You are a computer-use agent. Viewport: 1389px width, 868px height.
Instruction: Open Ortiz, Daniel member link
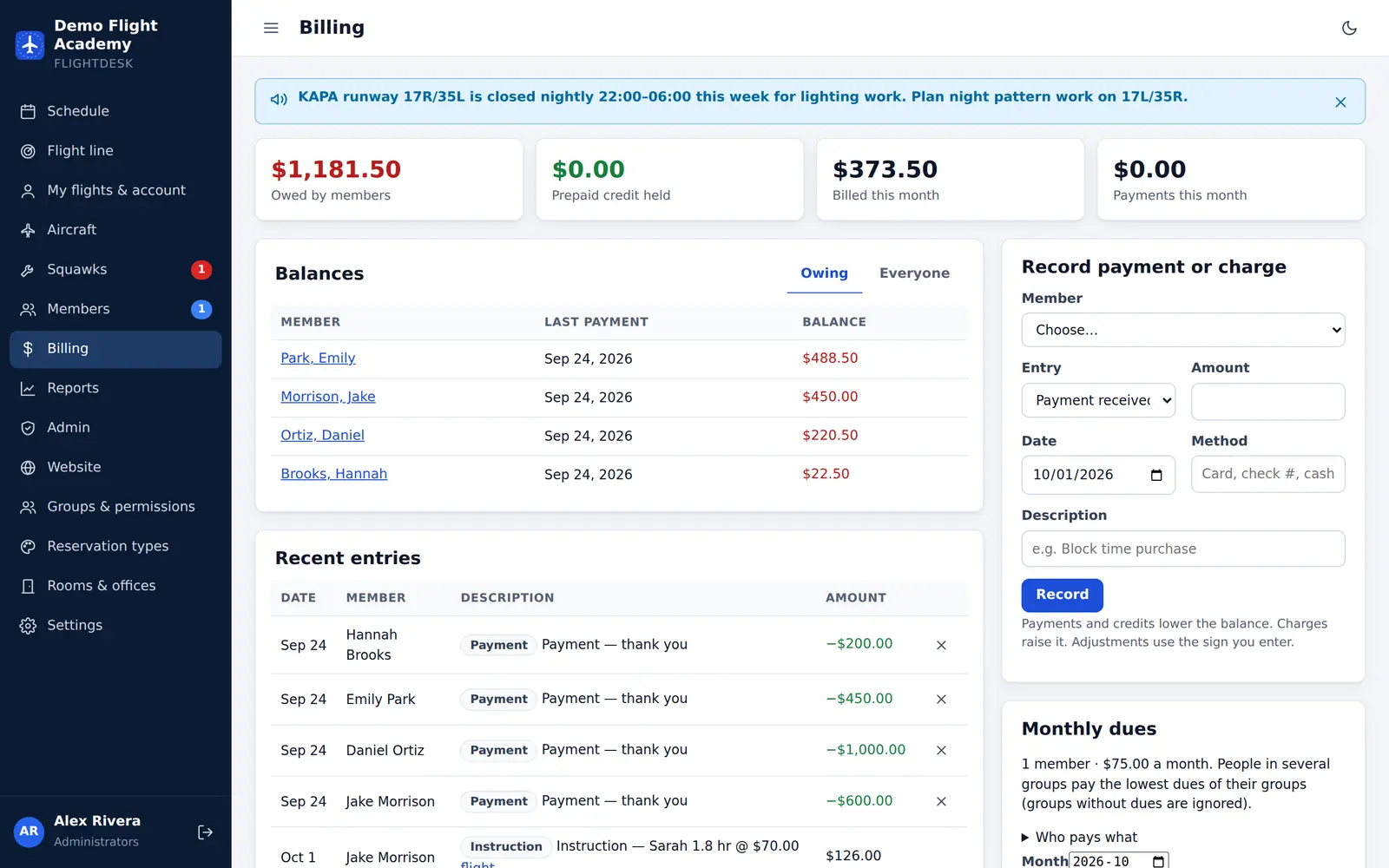pos(322,436)
